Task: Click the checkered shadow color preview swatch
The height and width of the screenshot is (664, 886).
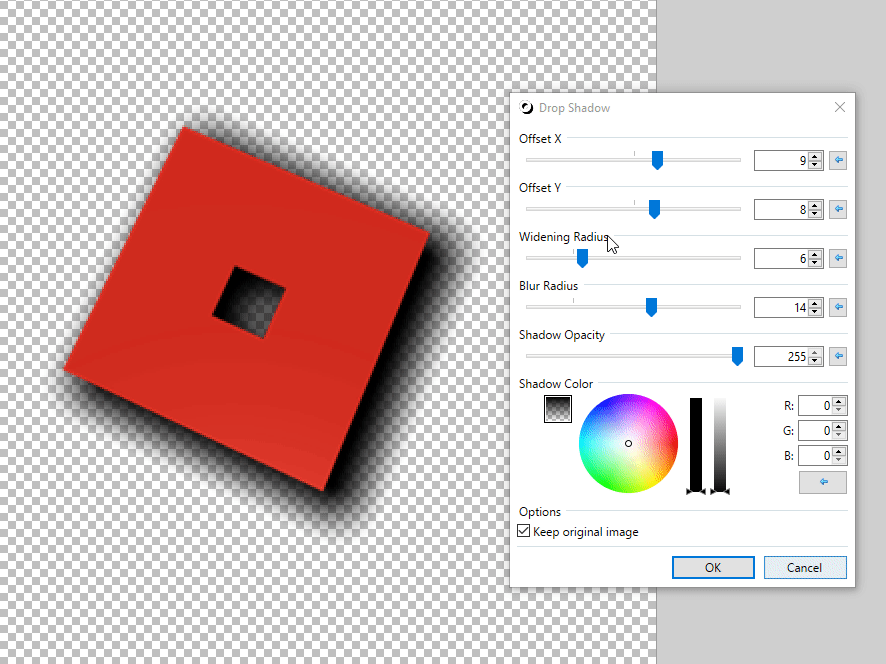Action: point(557,409)
